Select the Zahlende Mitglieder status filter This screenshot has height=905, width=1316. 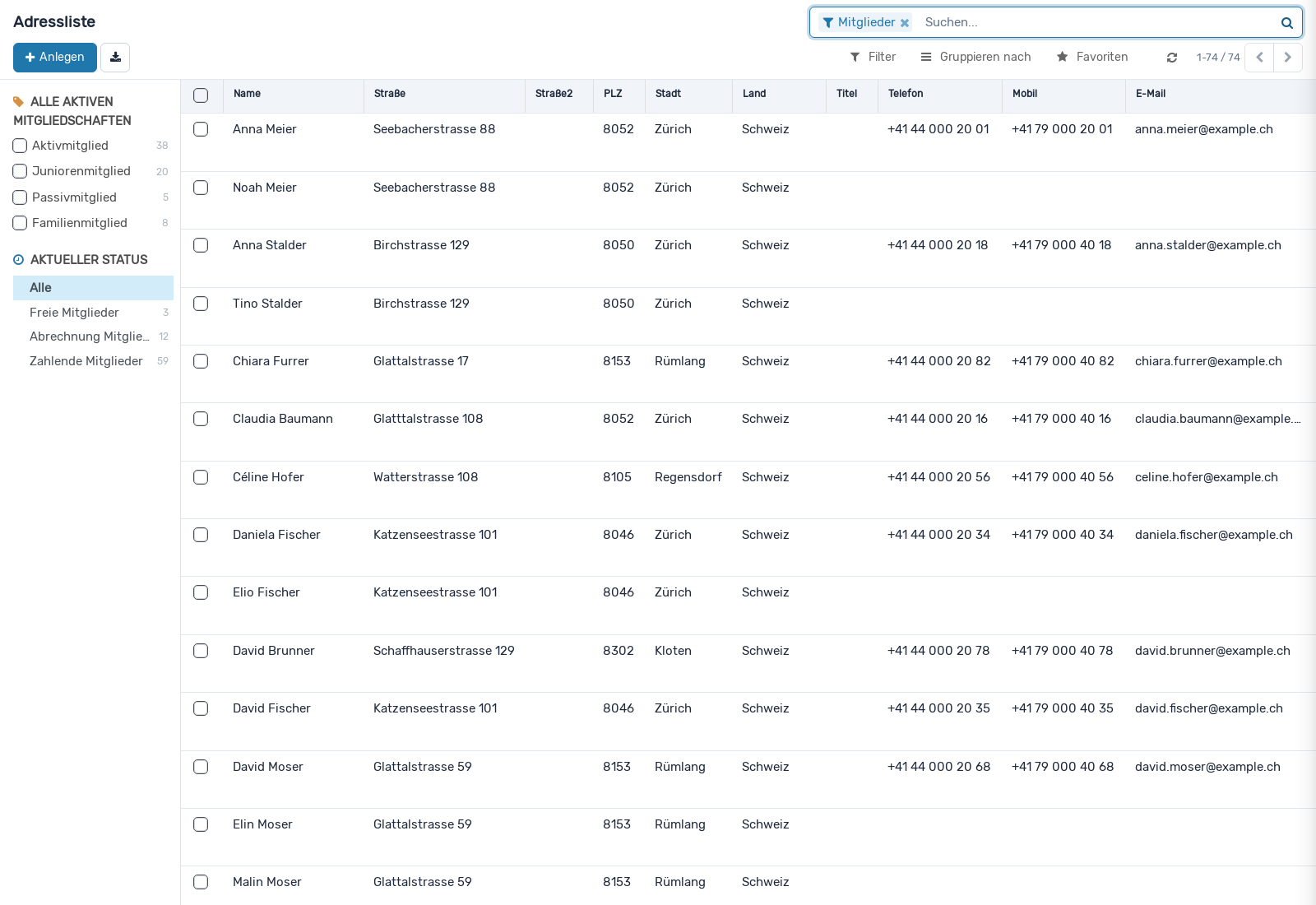pyautogui.click(x=93, y=361)
